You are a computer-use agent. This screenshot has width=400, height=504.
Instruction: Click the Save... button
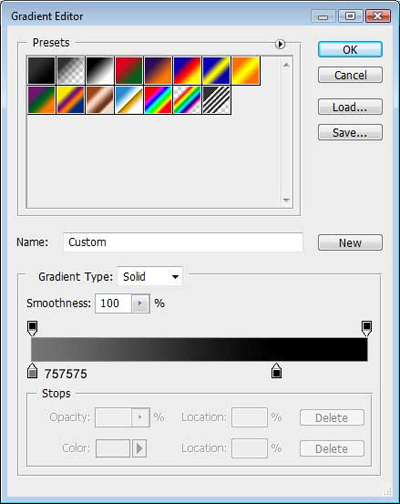click(x=350, y=133)
